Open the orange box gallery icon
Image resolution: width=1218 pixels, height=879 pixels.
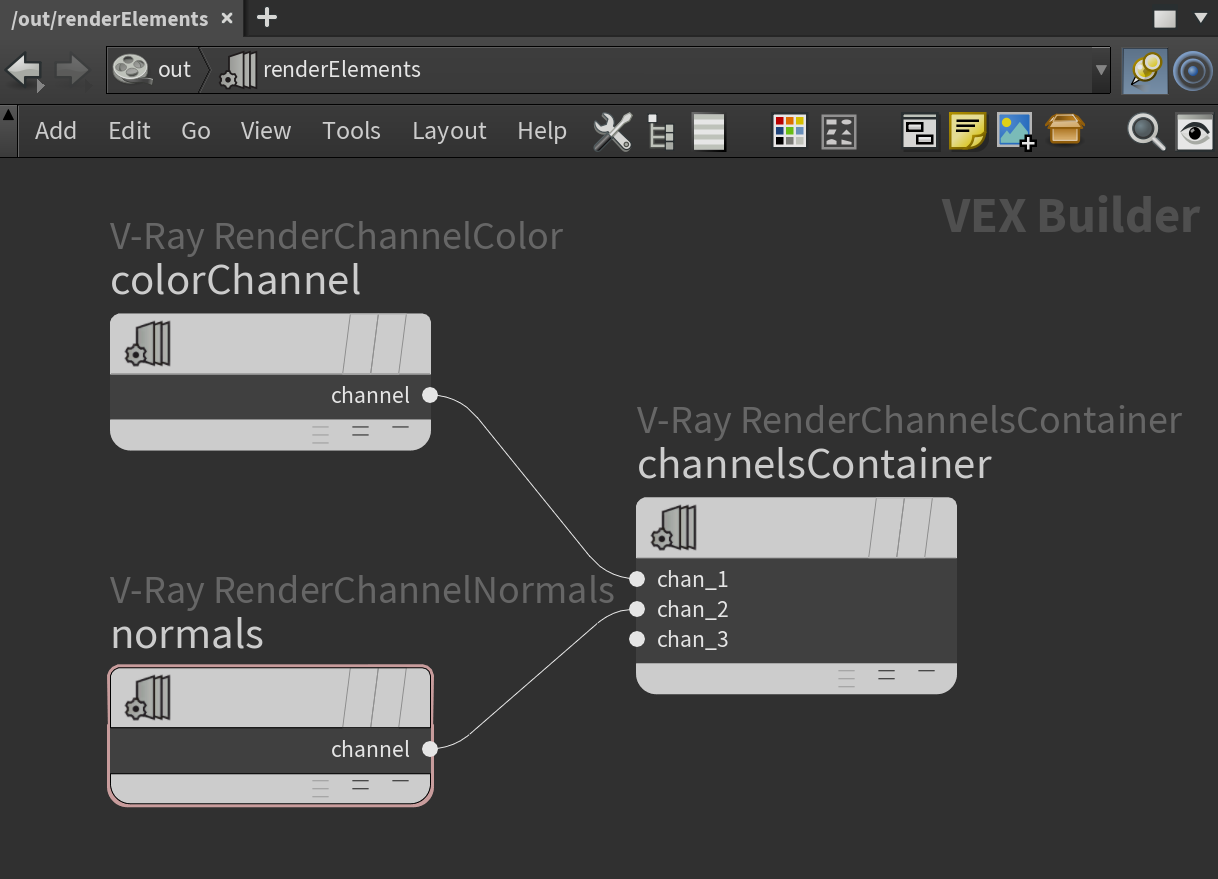(1065, 130)
